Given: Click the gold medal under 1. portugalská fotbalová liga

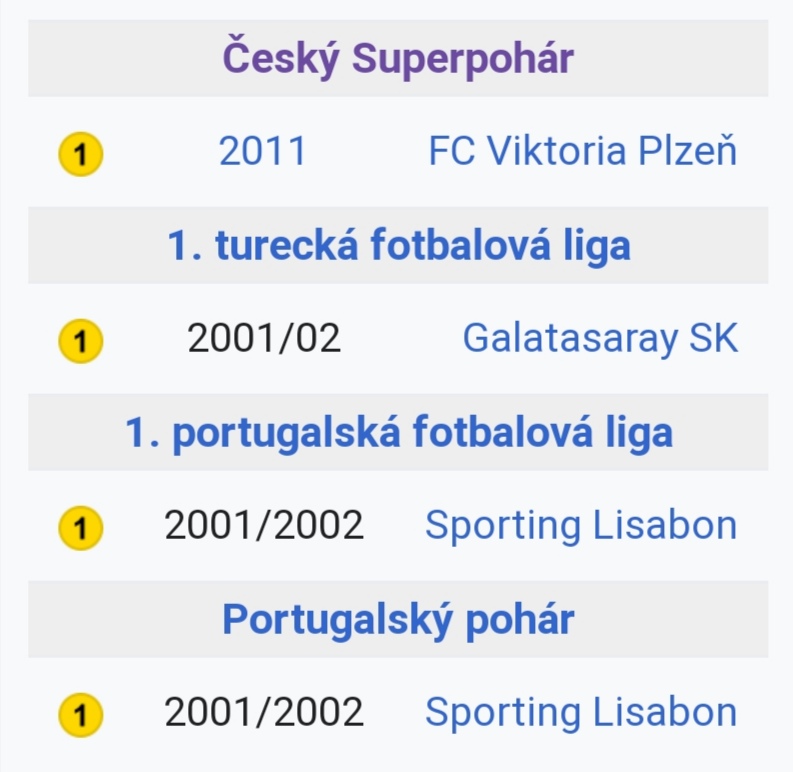Looking at the screenshot, I should (x=80, y=528).
